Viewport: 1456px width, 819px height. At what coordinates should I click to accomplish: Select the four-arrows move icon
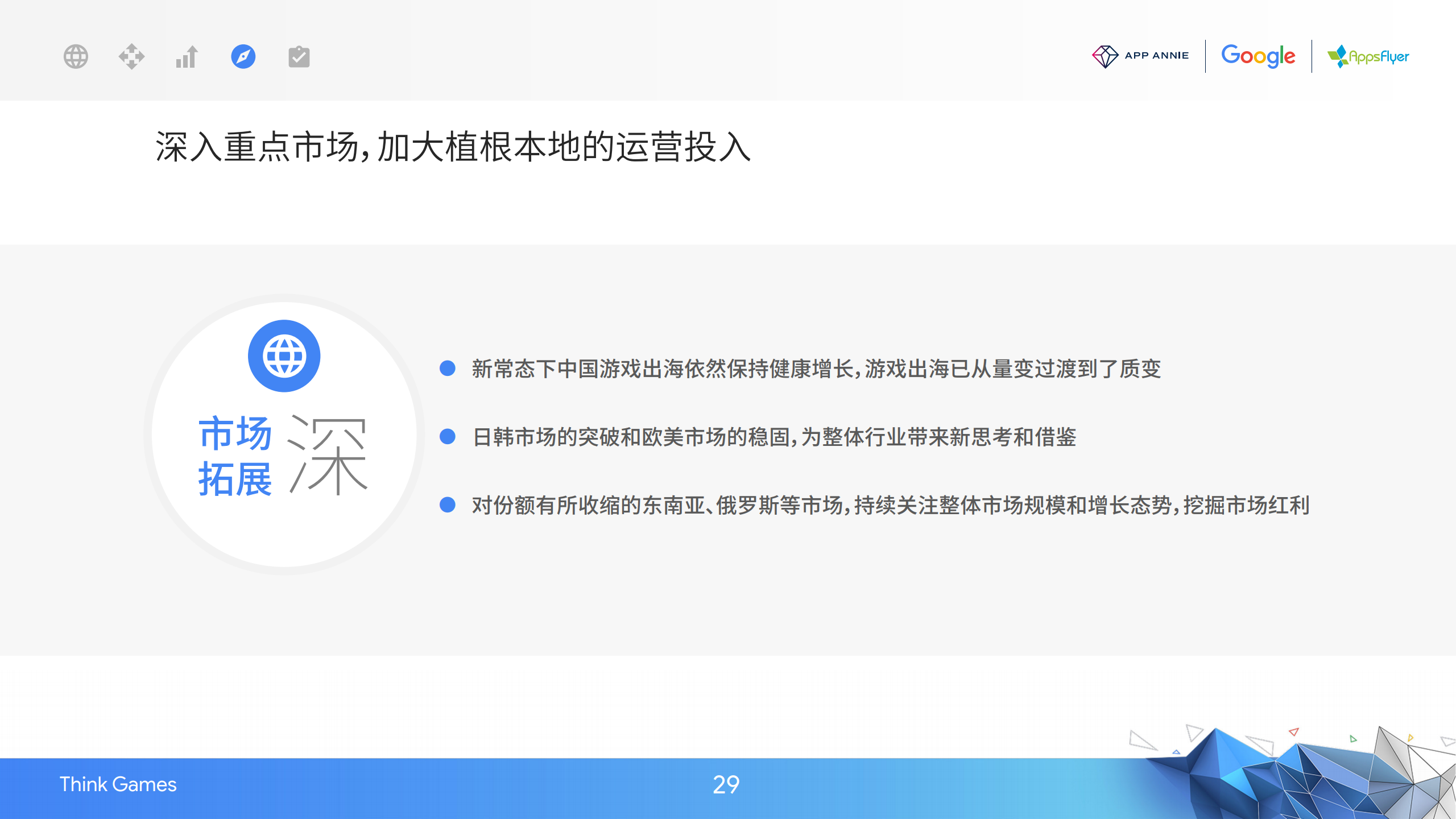(131, 56)
